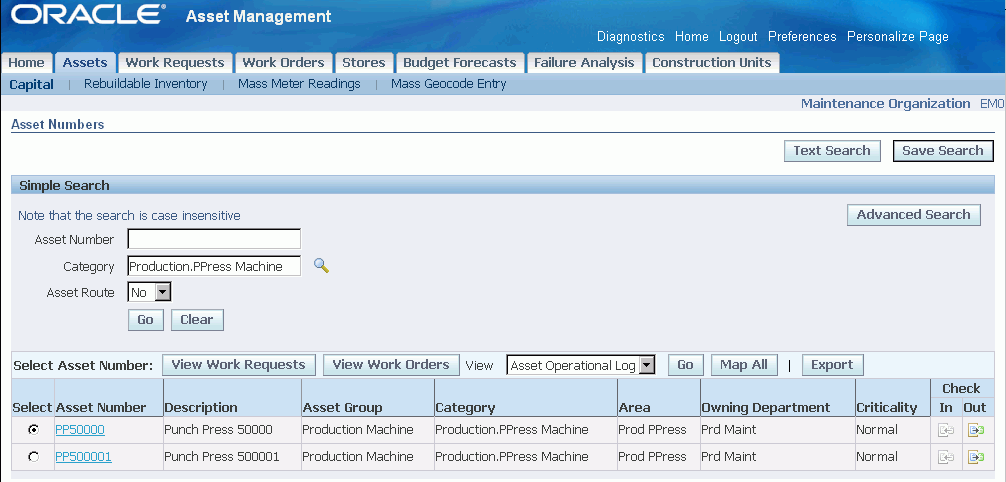
Task: Open the PP500001 asset link
Action: click(x=83, y=457)
